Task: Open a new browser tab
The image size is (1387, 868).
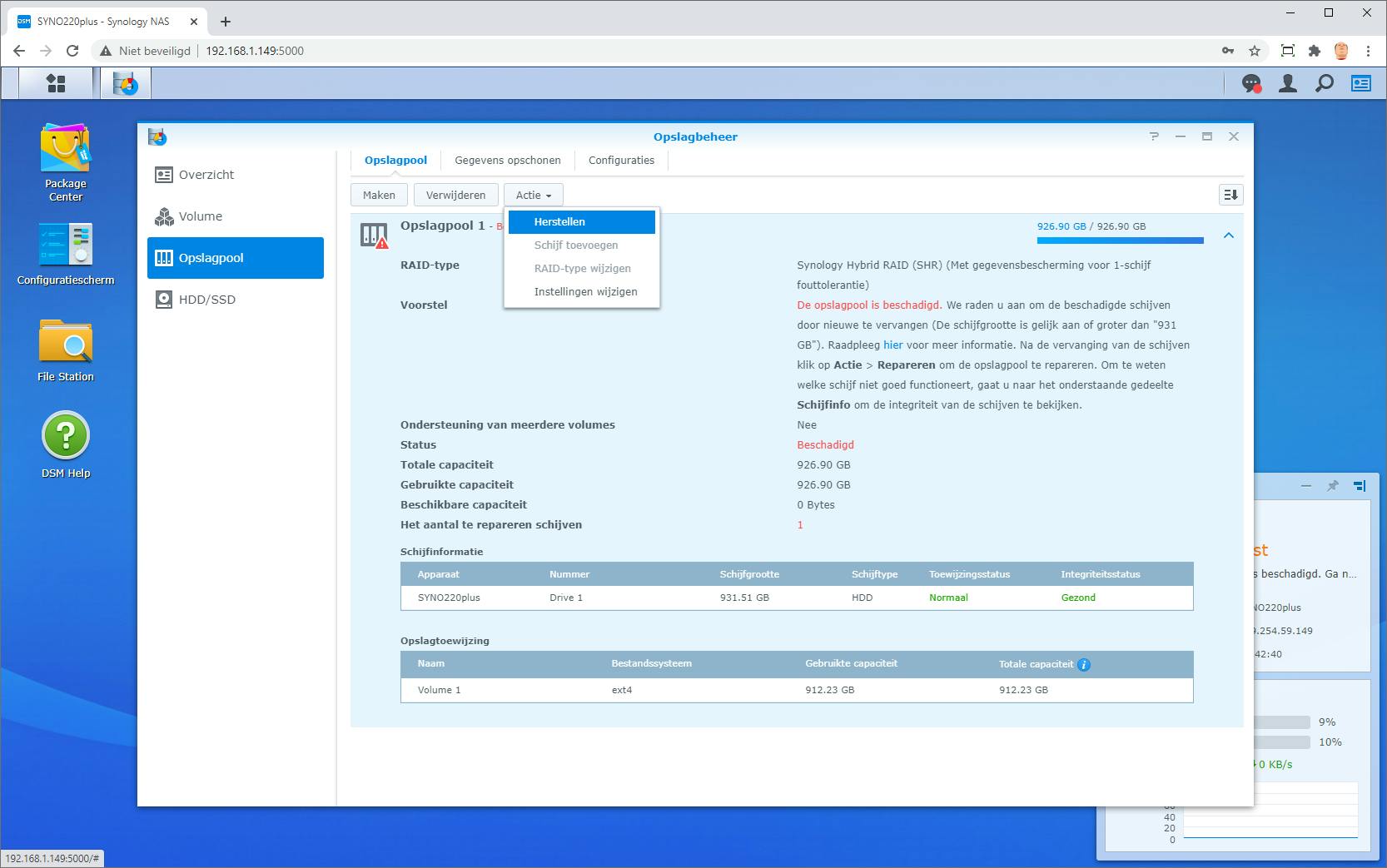Action: coord(226,22)
